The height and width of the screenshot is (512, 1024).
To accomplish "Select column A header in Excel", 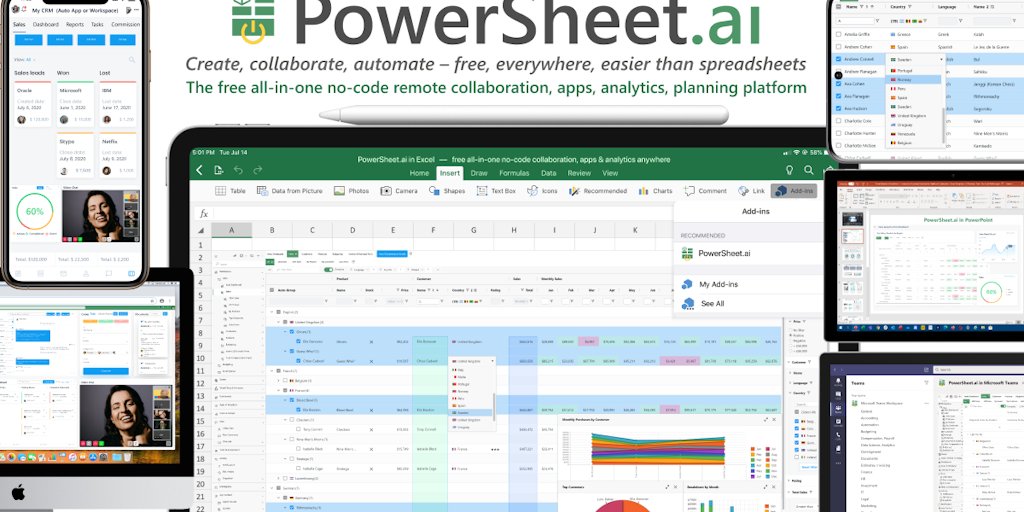I will pos(231,230).
